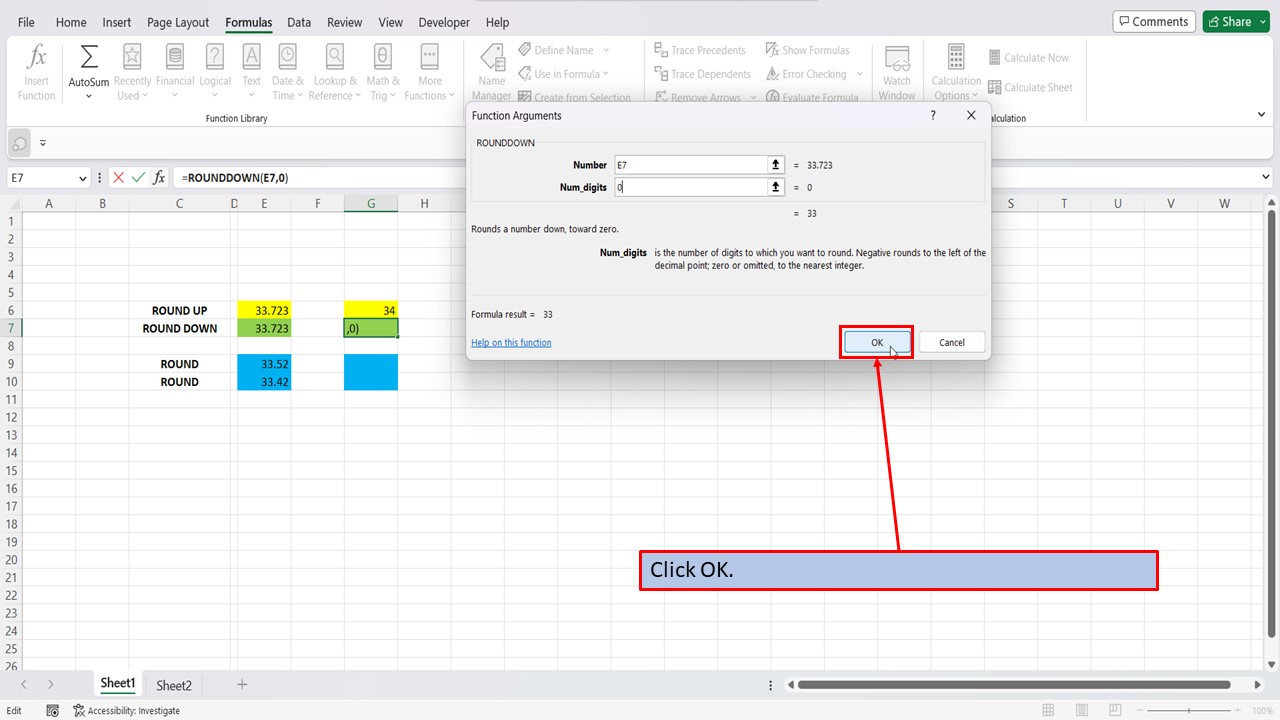Screen dimensions: 1280x720
Task: Open the Date & Time functions icon
Action: point(287,69)
